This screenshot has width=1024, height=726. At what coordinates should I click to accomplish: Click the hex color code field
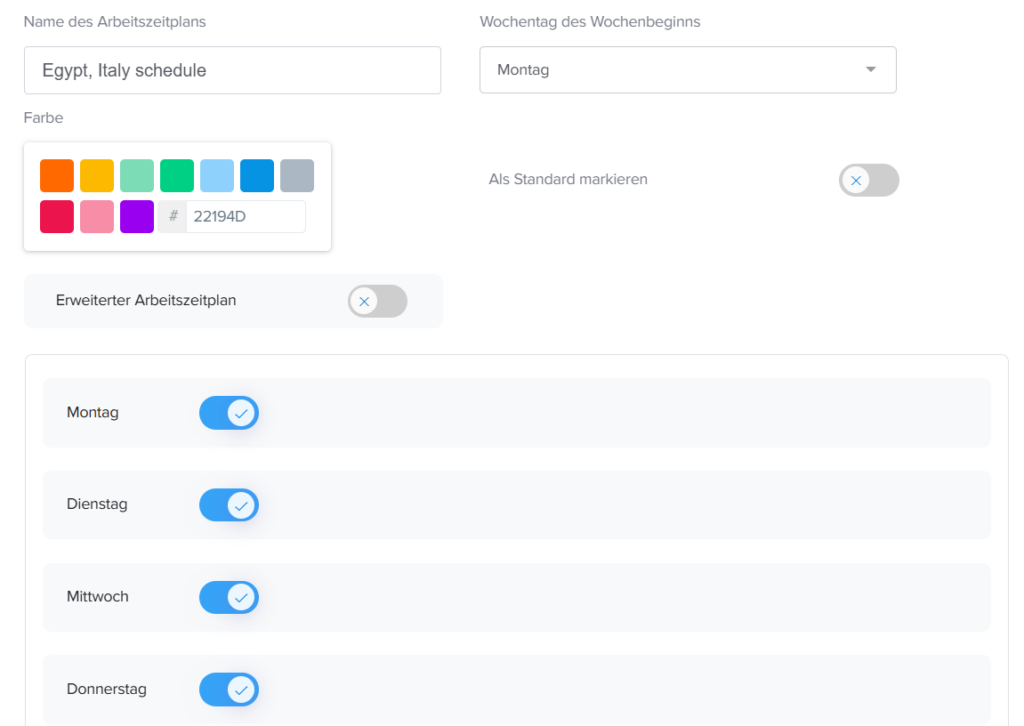pyautogui.click(x=245, y=217)
